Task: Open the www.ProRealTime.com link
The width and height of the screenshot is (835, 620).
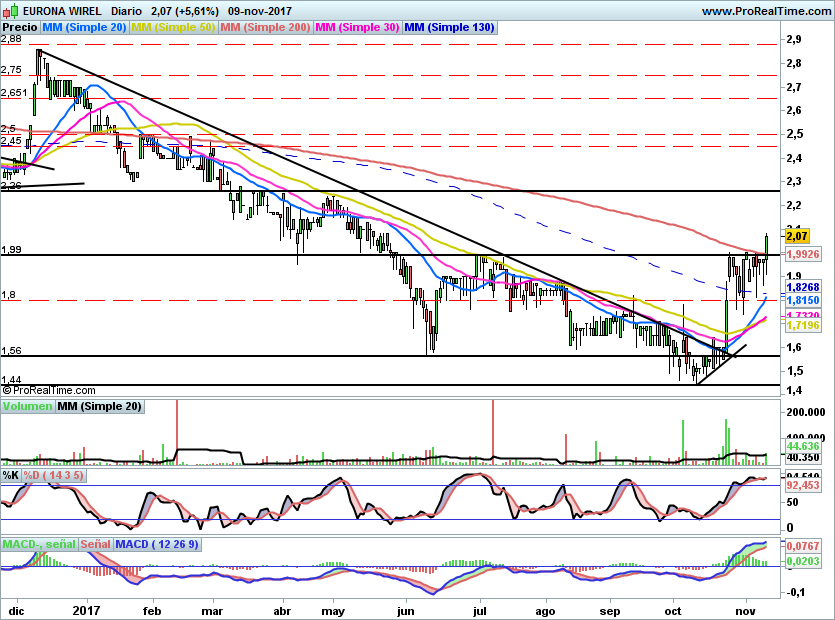Action: [x=766, y=11]
